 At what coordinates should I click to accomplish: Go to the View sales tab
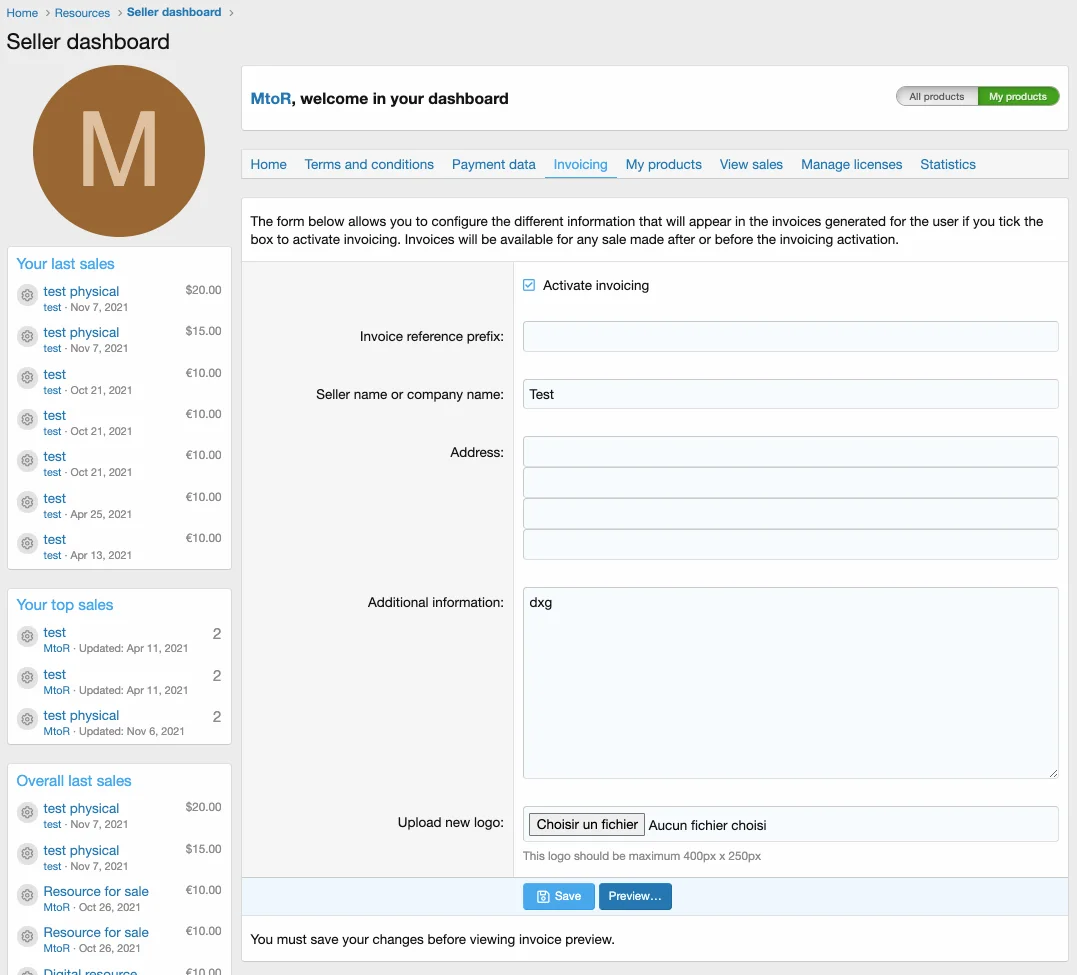click(x=751, y=164)
